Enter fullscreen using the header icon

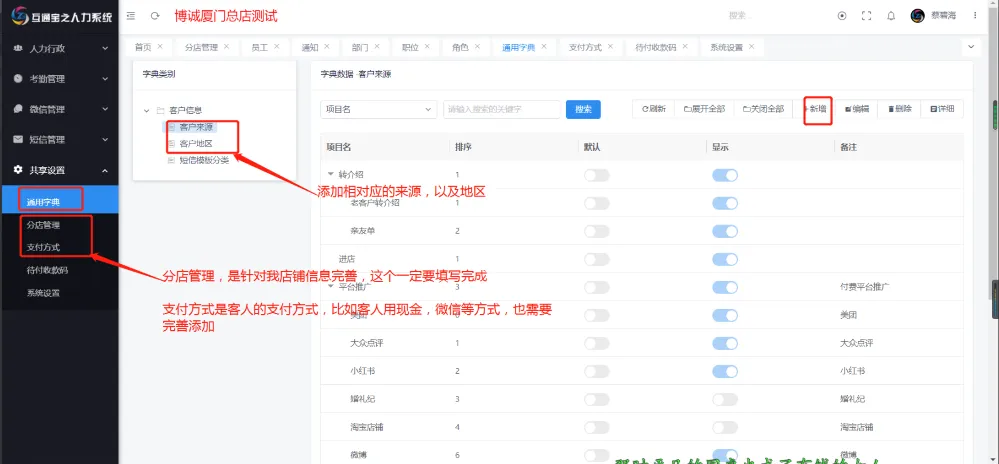click(866, 16)
